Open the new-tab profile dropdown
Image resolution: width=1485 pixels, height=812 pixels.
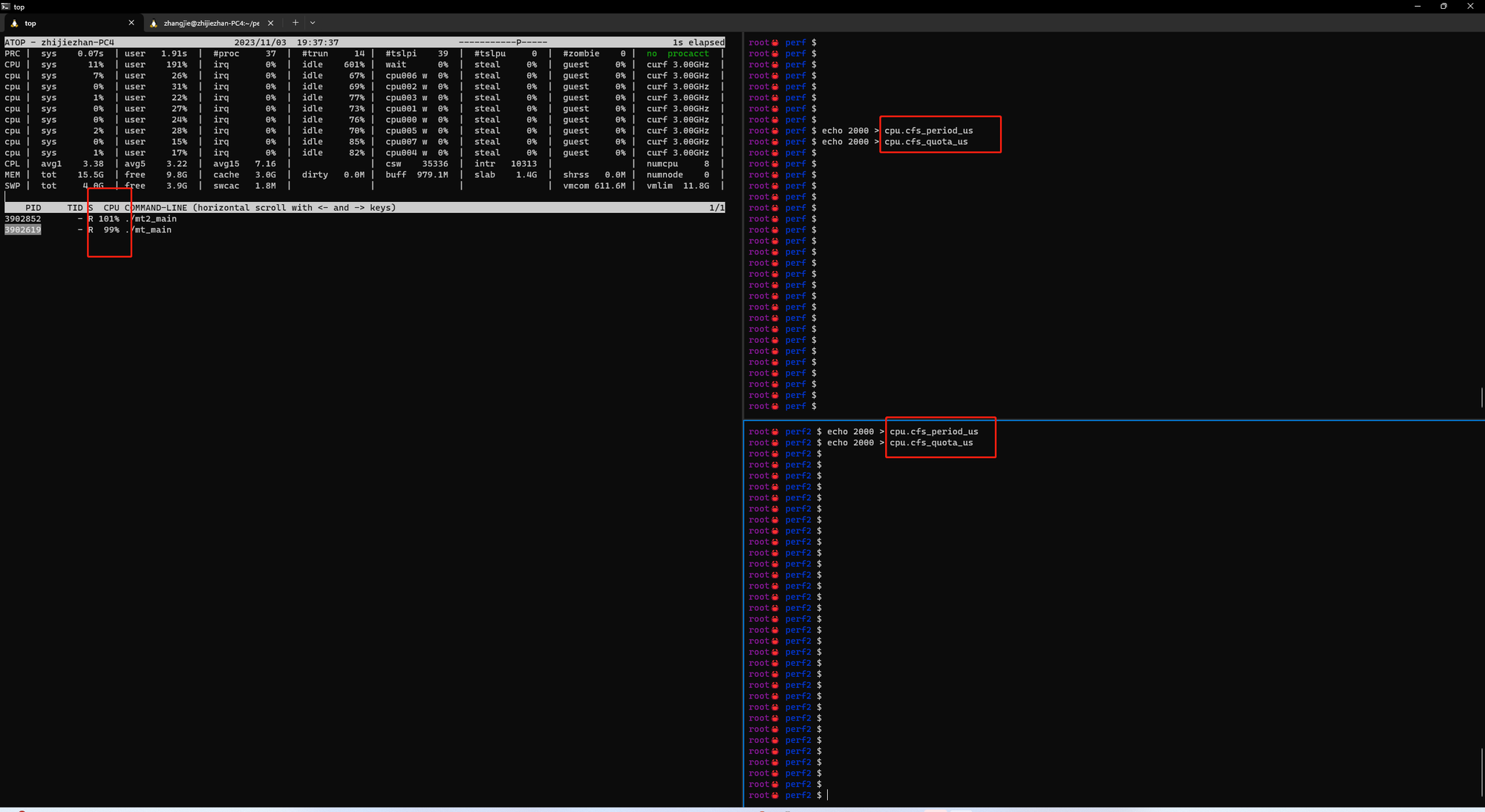[313, 23]
